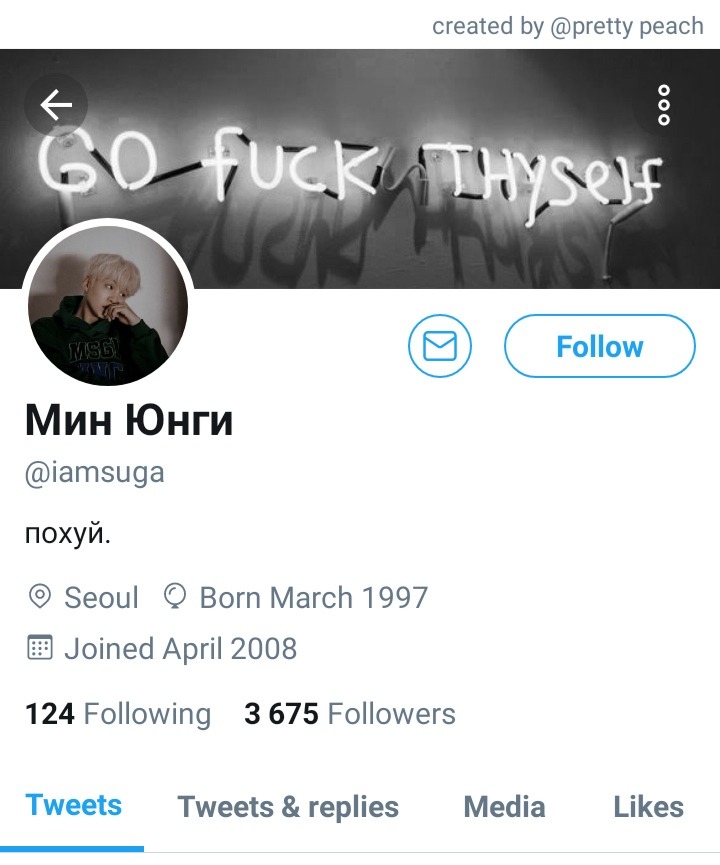
Task: Open the Tweets & replies tab
Action: point(287,807)
